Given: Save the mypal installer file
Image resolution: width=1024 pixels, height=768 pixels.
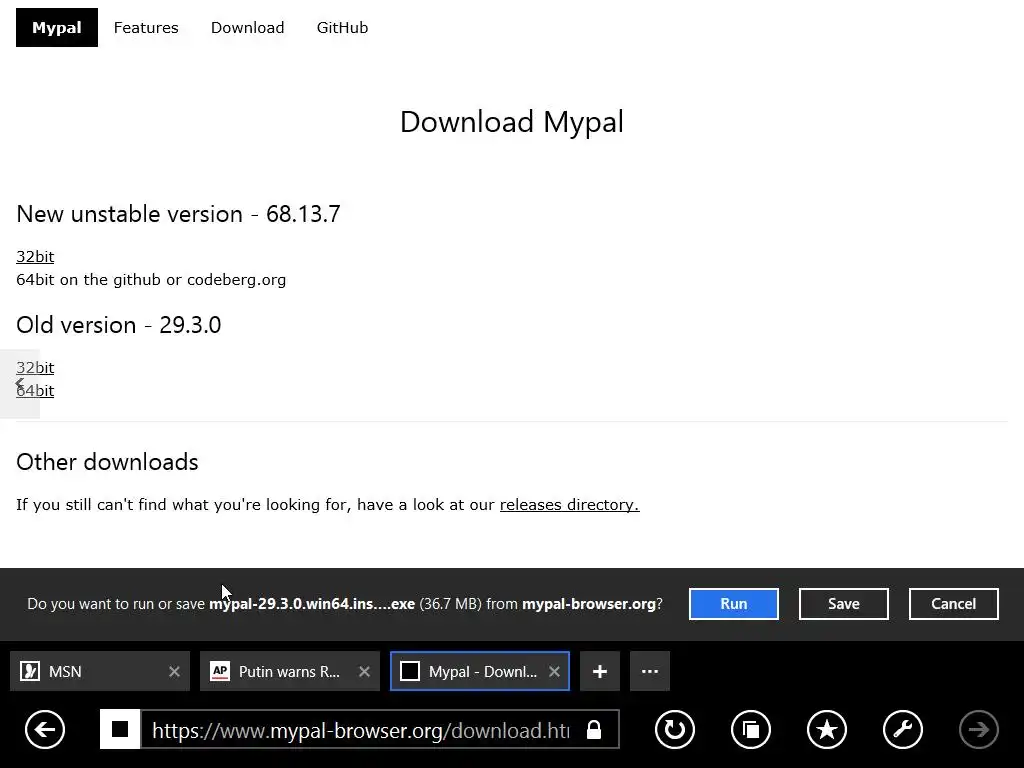Looking at the screenshot, I should click(x=844, y=604).
